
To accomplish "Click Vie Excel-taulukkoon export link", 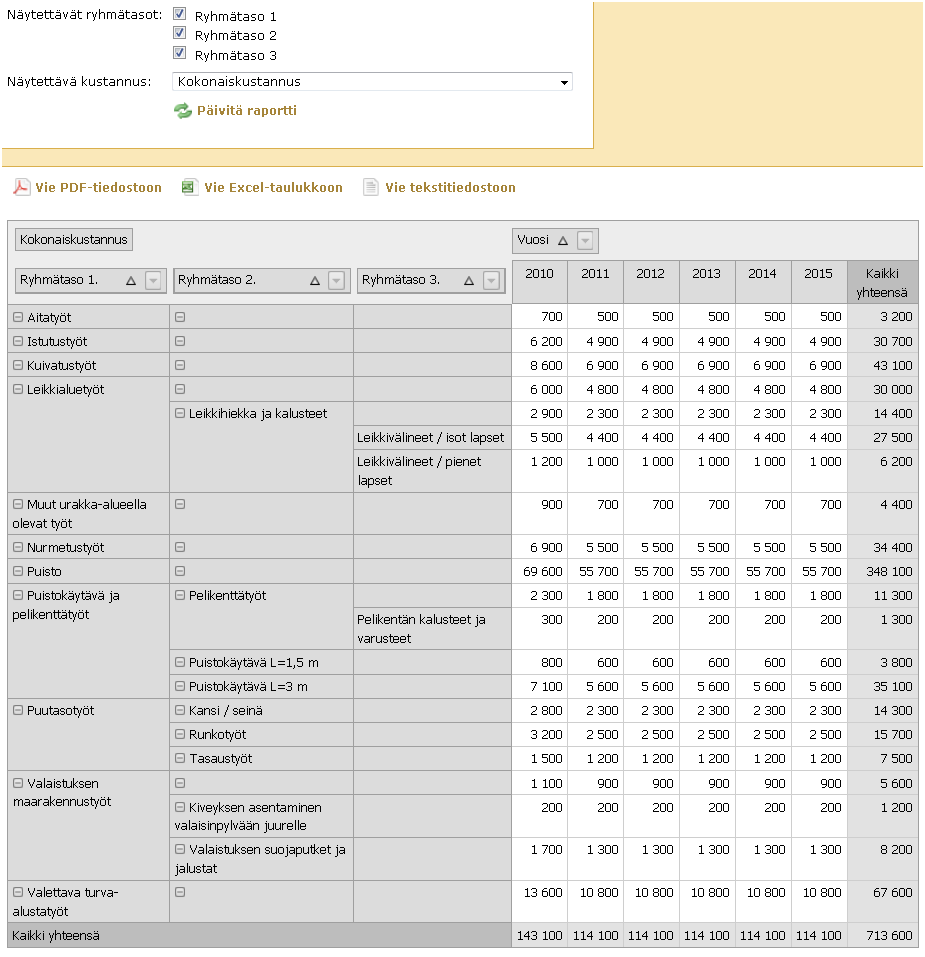I will [273, 187].
